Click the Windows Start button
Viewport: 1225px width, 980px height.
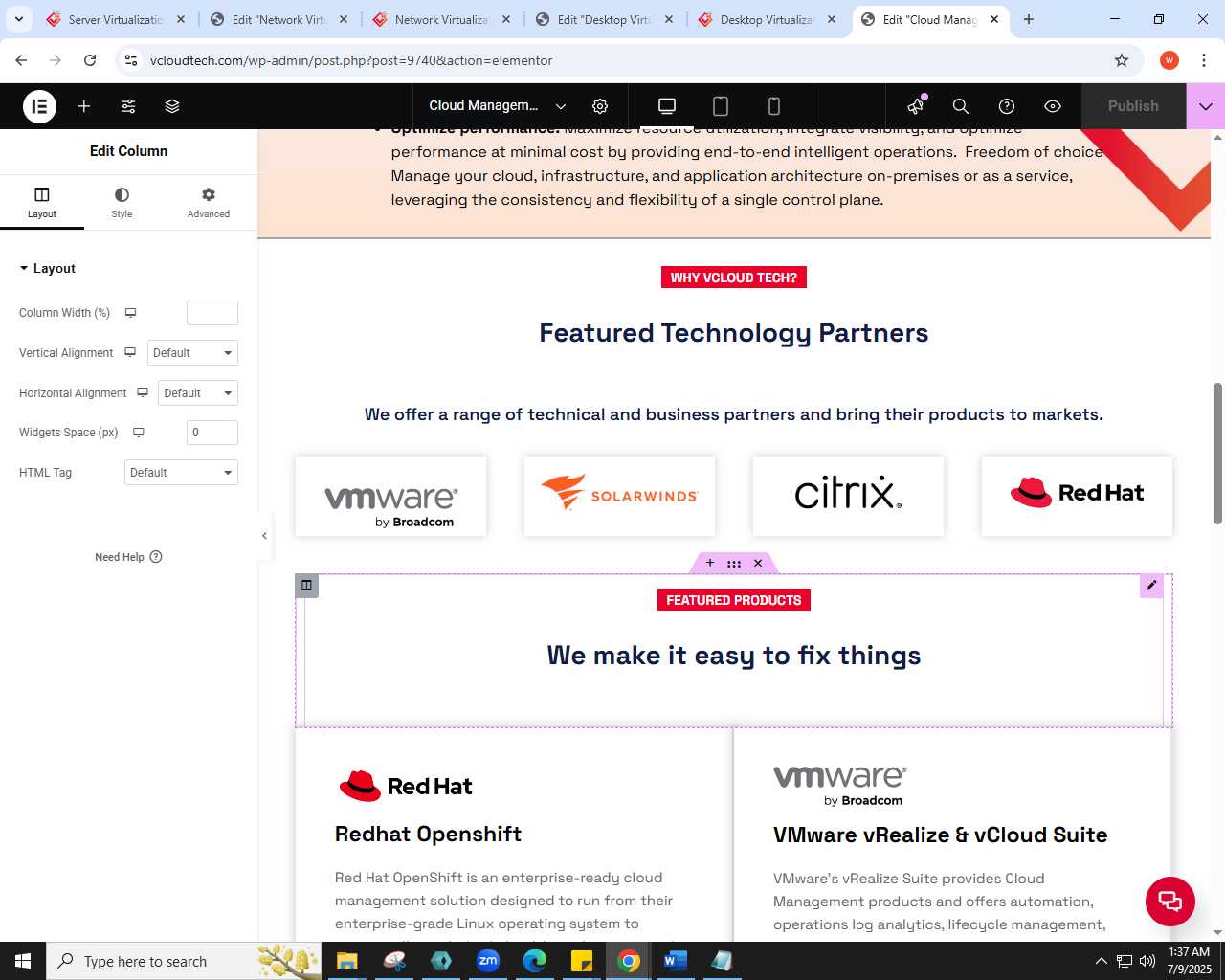23,961
